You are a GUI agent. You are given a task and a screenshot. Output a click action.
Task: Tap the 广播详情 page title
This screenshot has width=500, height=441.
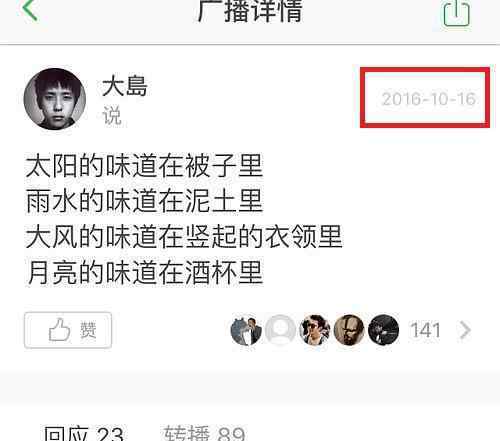tap(250, 11)
